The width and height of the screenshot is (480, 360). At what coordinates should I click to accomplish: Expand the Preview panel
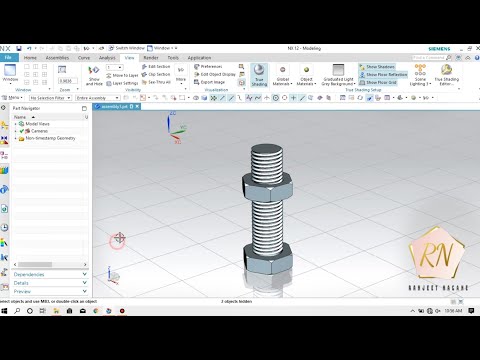[x=50, y=291]
